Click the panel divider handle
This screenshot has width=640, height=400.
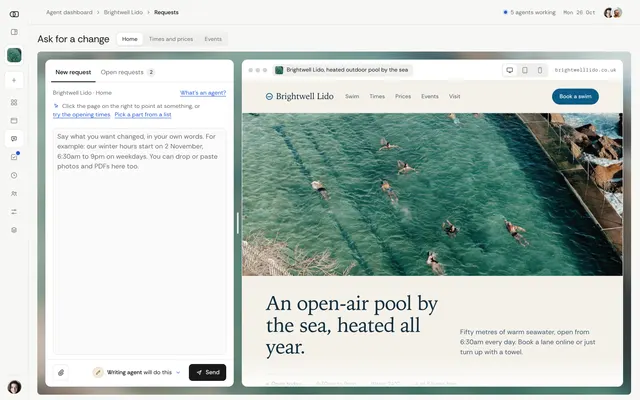point(238,223)
